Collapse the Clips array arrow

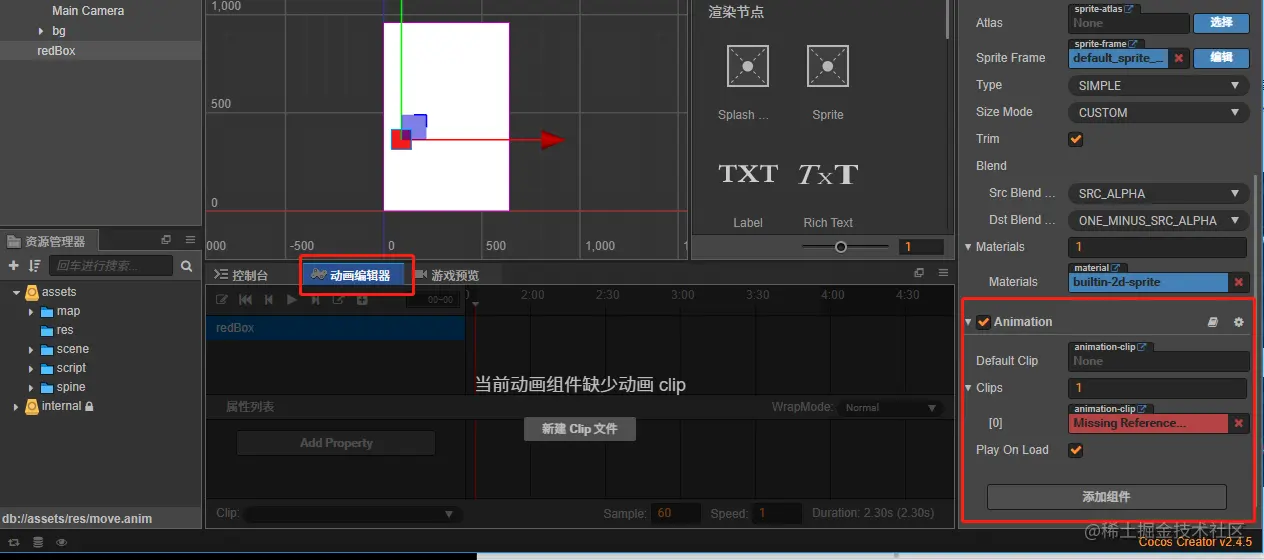968,388
